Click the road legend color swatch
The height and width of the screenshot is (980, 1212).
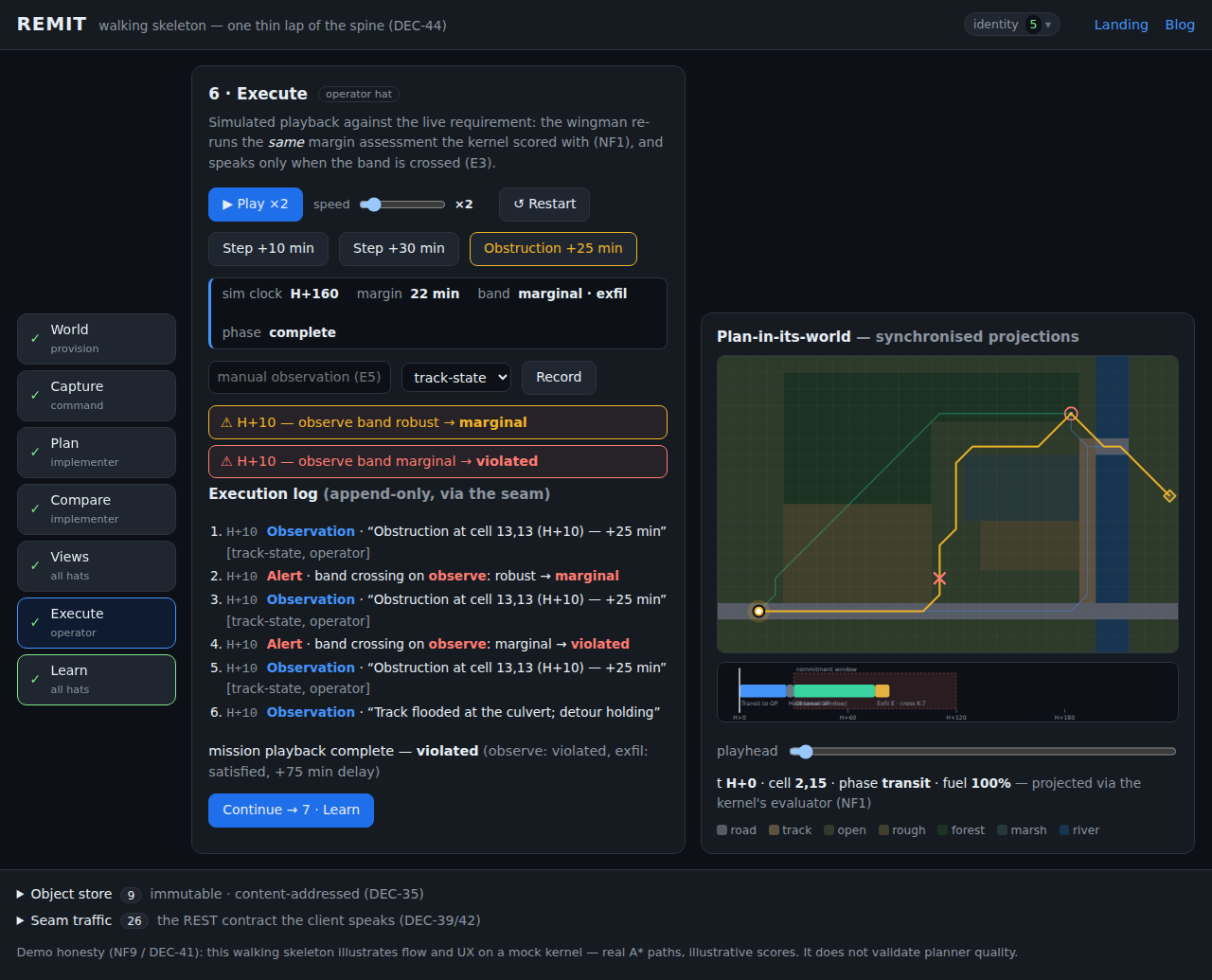pos(722,830)
